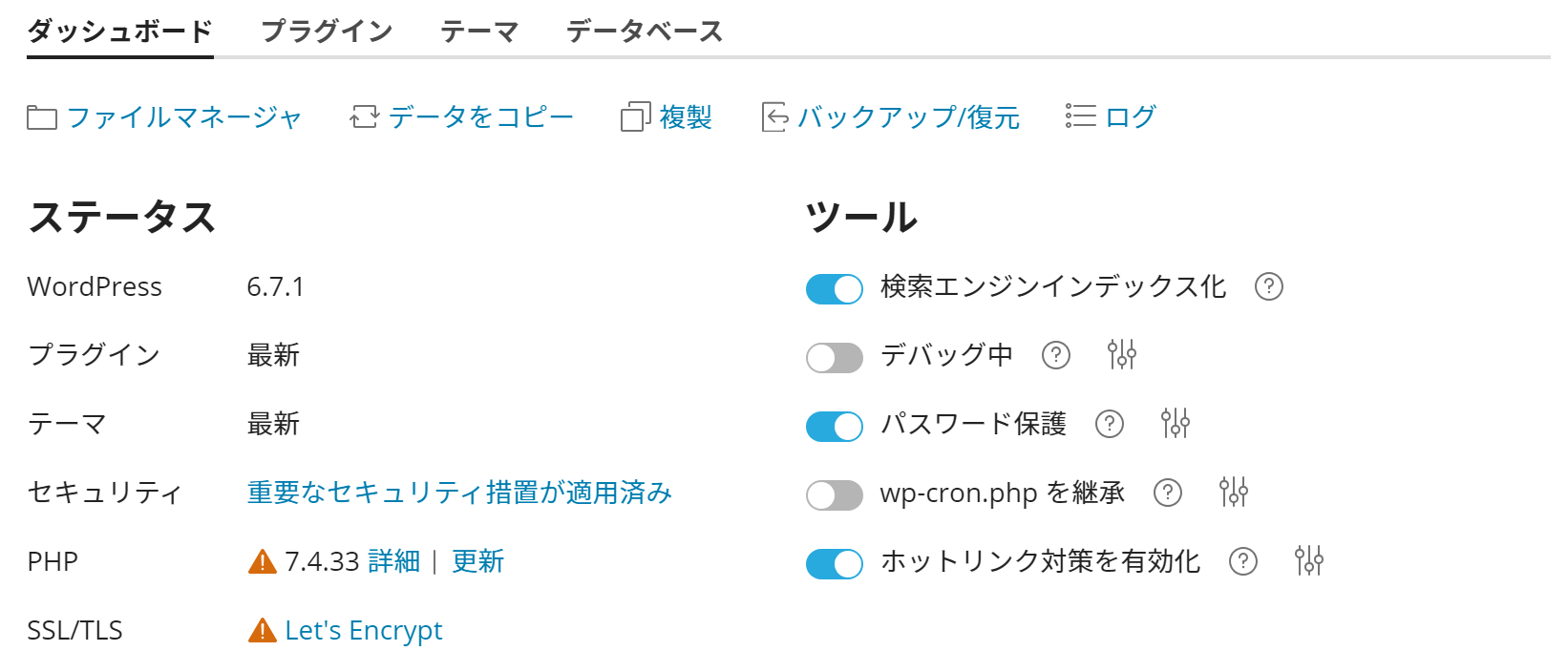Click the PHP 更新 link
1568x672 pixels.
click(x=477, y=561)
